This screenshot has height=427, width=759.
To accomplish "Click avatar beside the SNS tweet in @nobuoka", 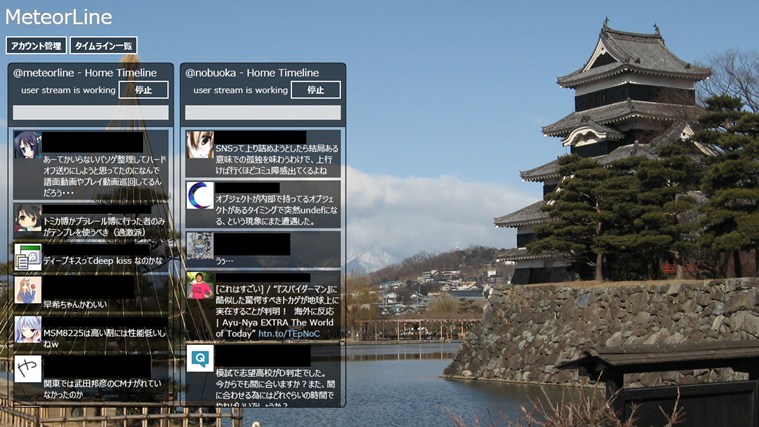I will tap(200, 145).
